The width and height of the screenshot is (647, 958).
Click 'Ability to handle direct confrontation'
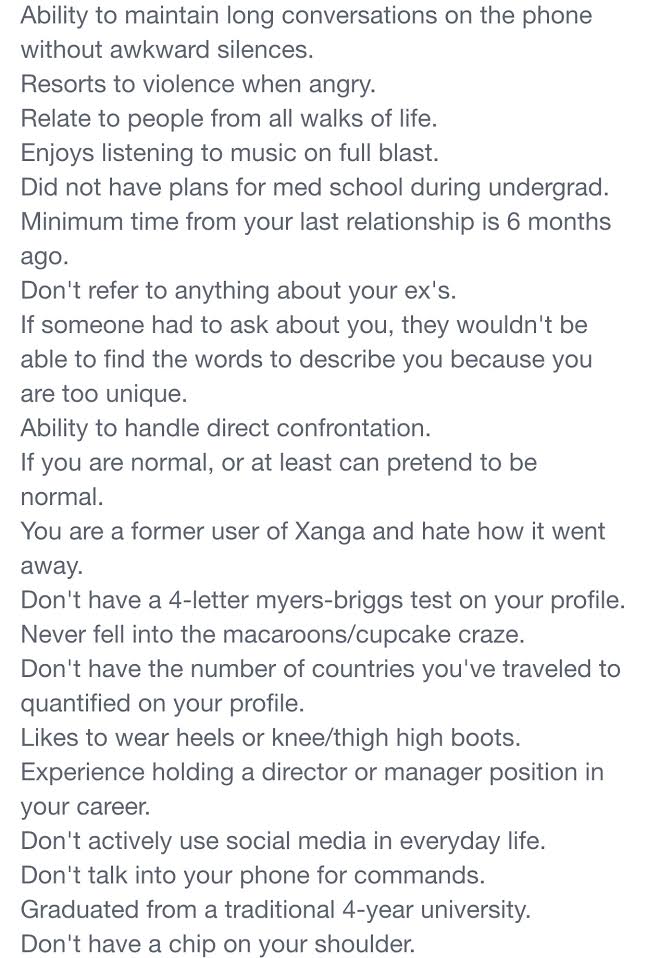(225, 428)
